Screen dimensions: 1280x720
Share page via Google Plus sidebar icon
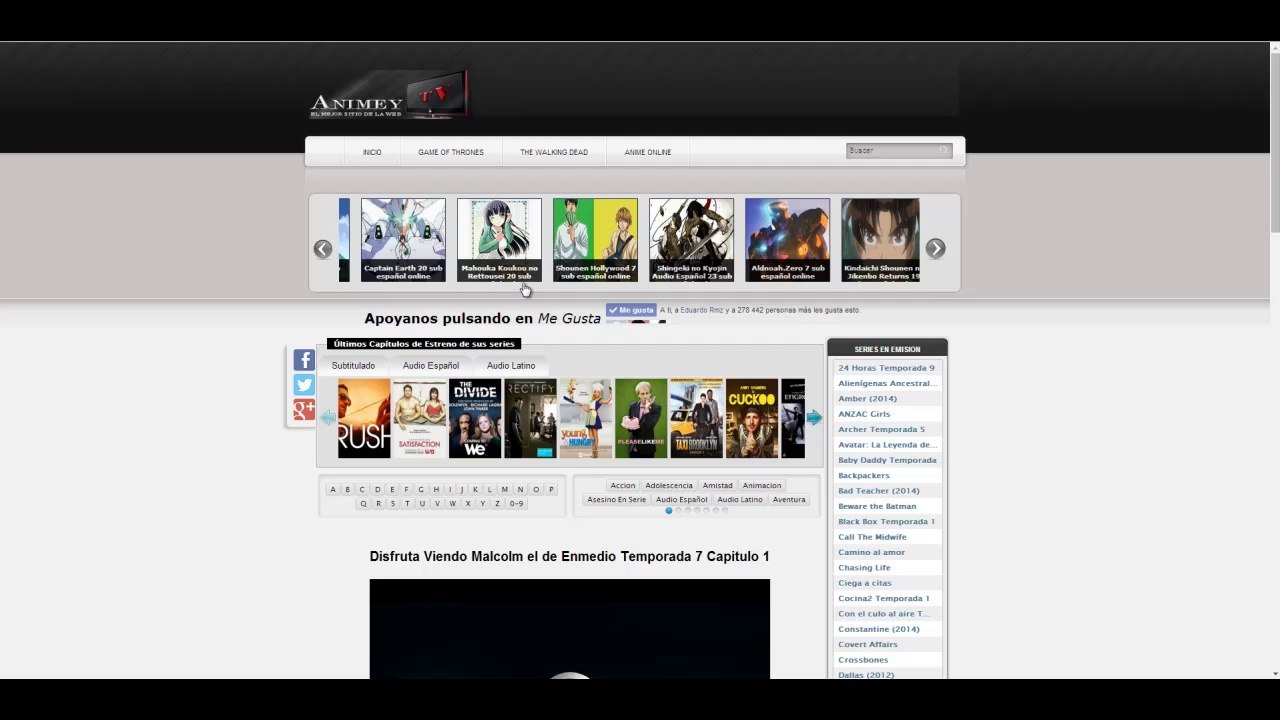[x=304, y=410]
